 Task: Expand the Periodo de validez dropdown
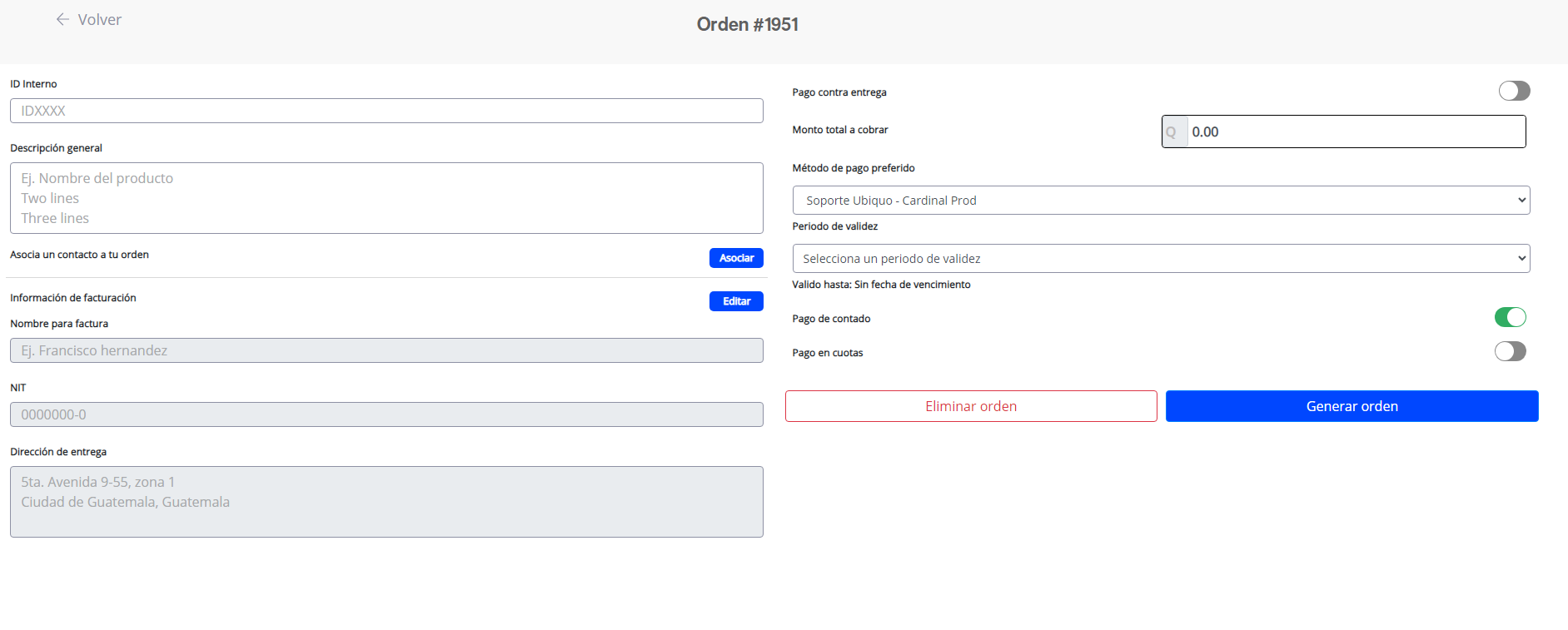coord(1160,259)
